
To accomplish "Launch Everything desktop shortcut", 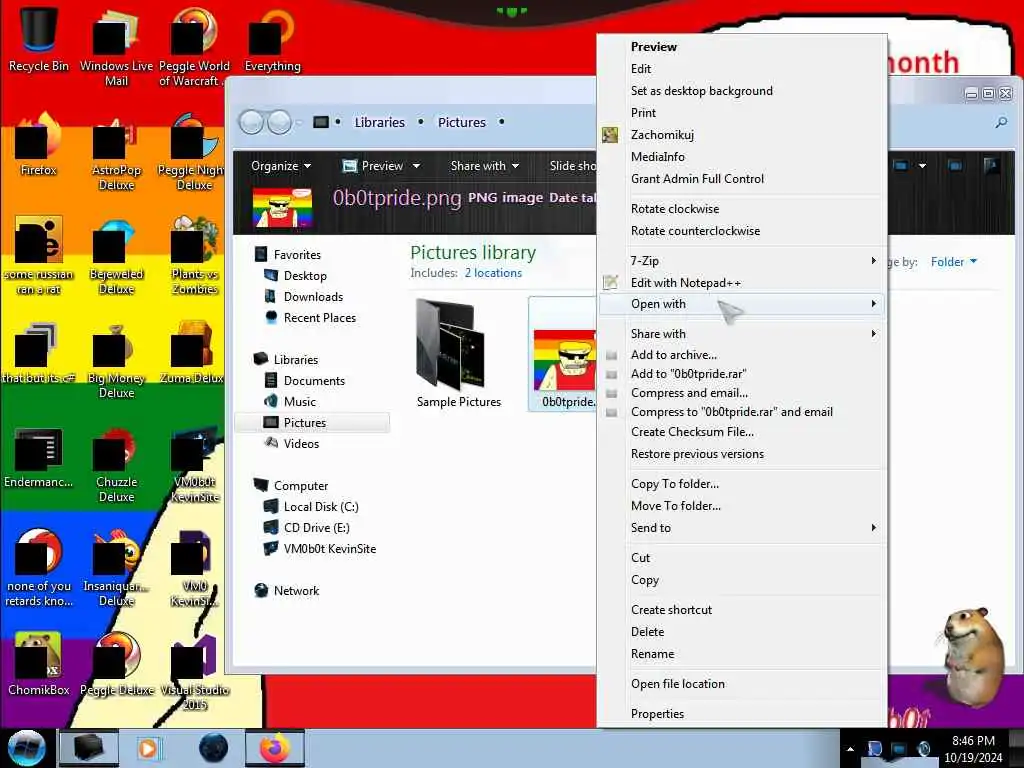I will (272, 40).
